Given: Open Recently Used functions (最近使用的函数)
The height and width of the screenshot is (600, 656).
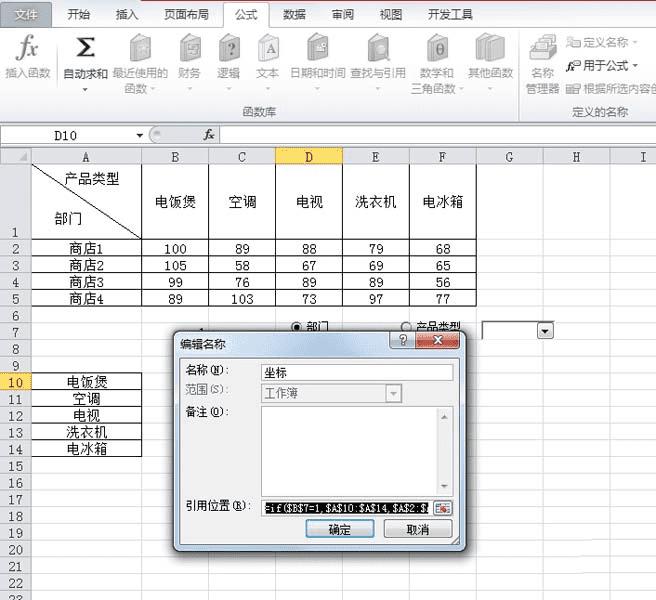Looking at the screenshot, I should pos(140,48).
